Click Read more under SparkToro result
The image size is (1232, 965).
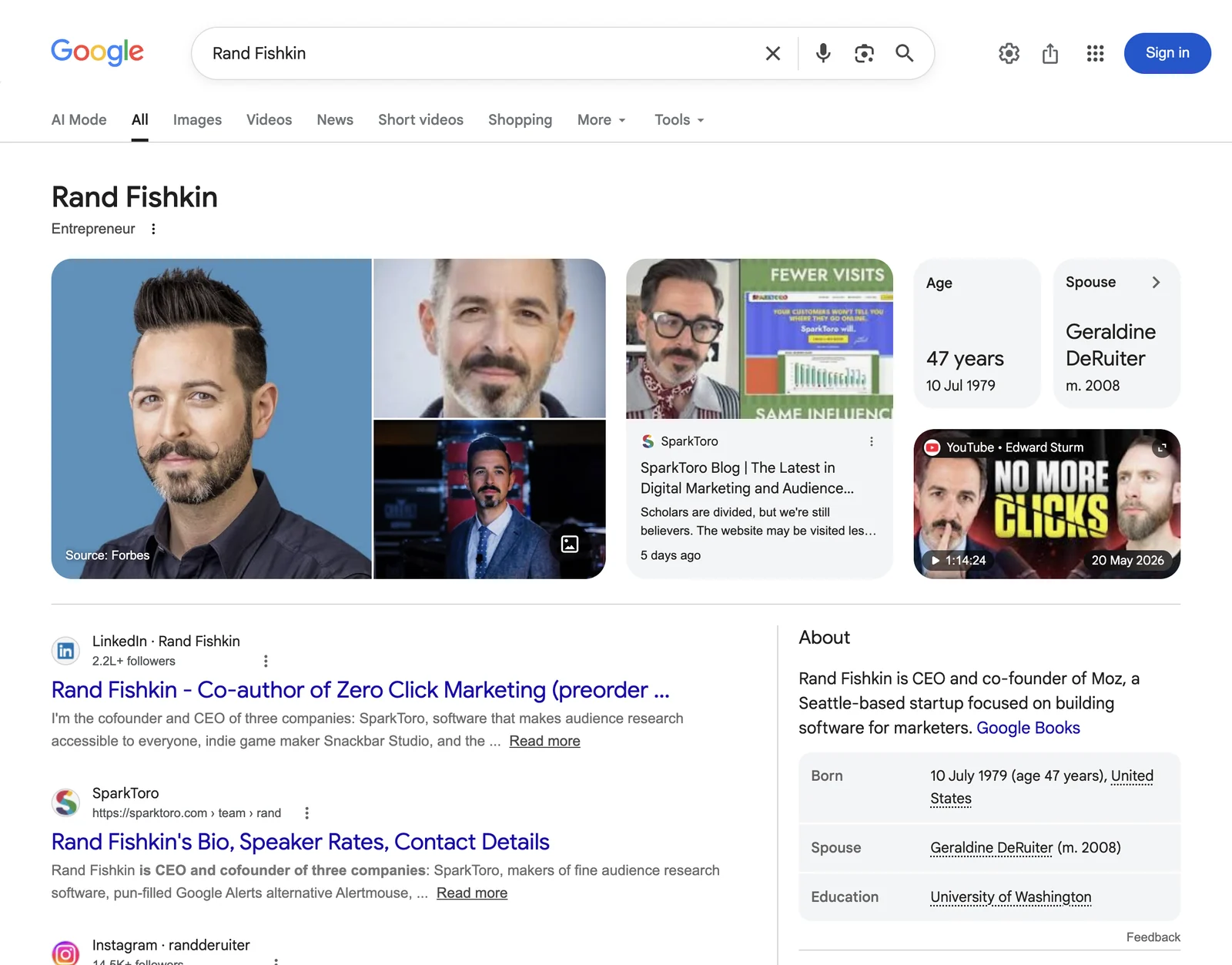(472, 893)
